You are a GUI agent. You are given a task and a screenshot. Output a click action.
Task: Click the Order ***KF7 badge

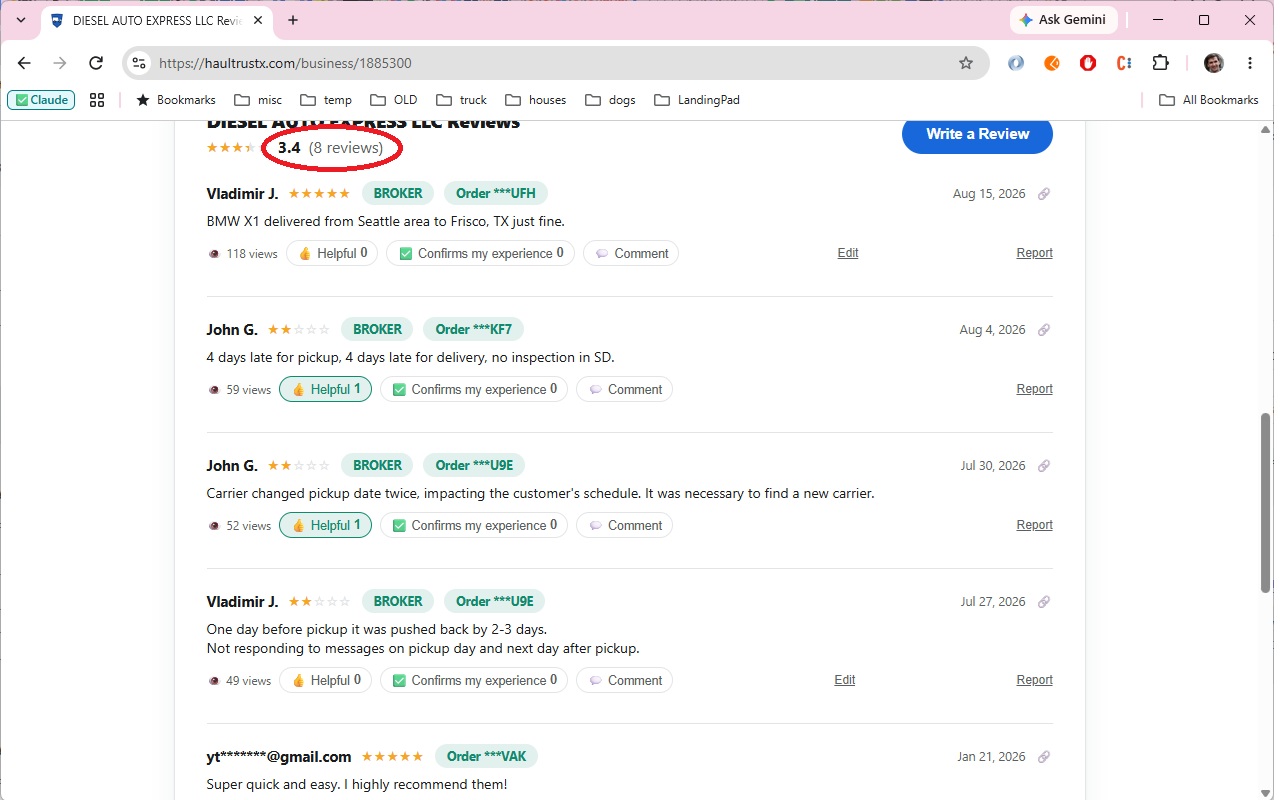click(x=473, y=329)
